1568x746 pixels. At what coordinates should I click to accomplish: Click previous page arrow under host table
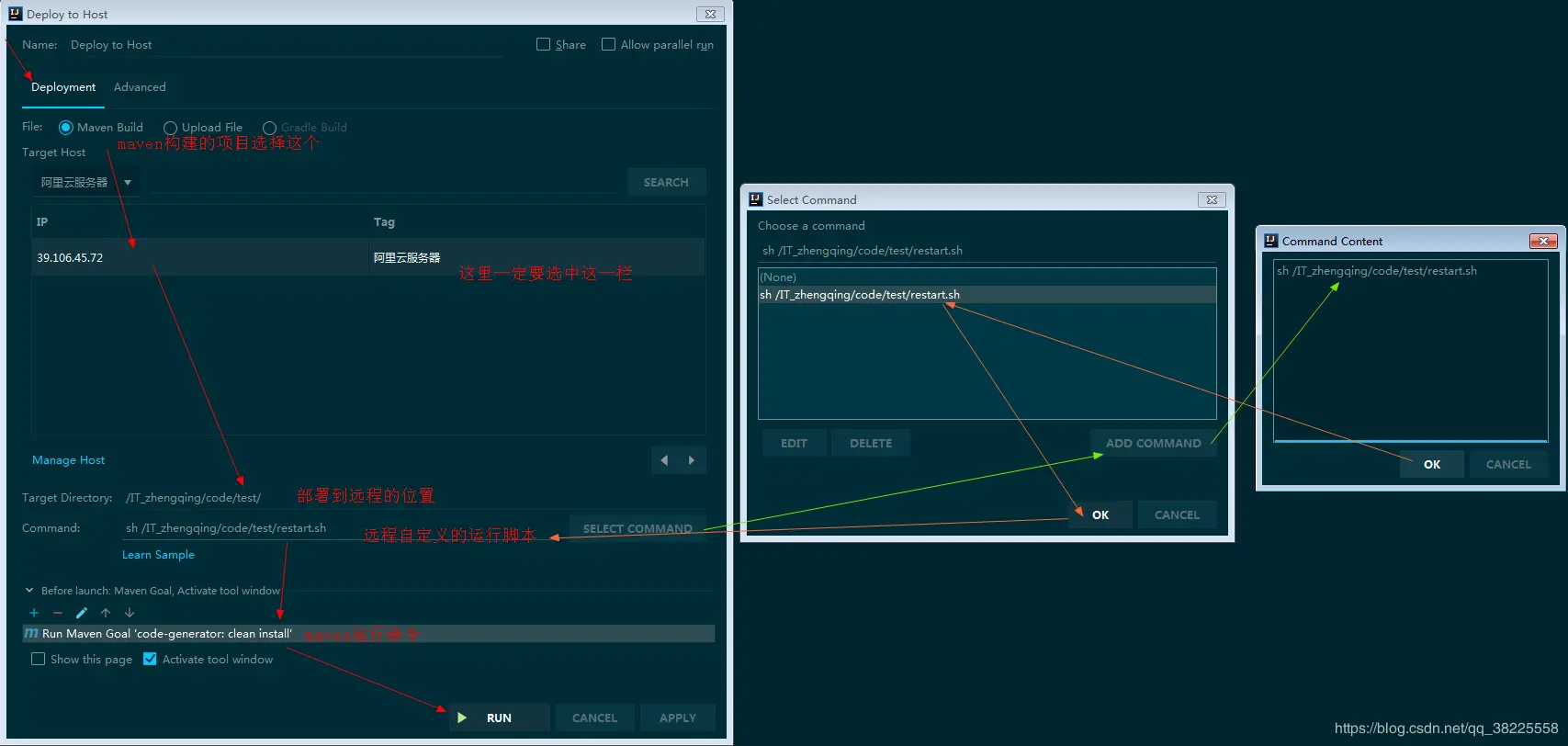(x=664, y=460)
